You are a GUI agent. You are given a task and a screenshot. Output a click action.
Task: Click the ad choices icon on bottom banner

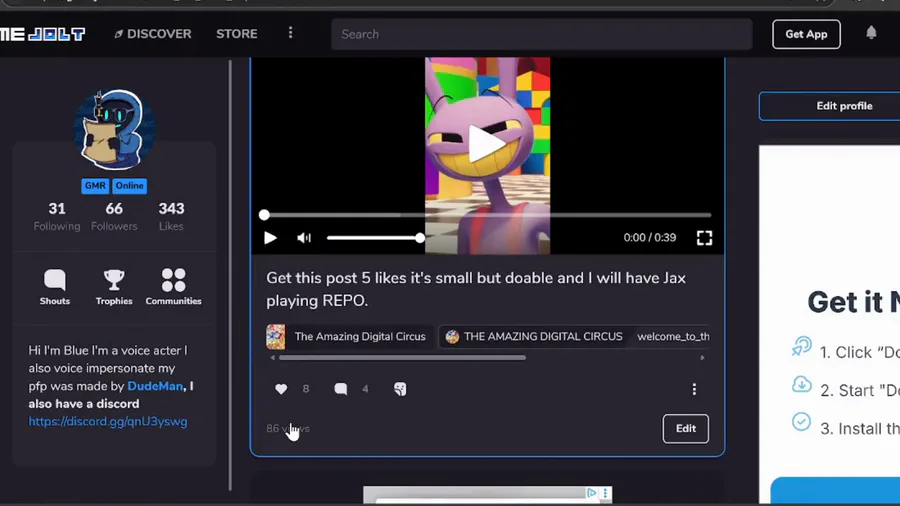click(x=592, y=493)
